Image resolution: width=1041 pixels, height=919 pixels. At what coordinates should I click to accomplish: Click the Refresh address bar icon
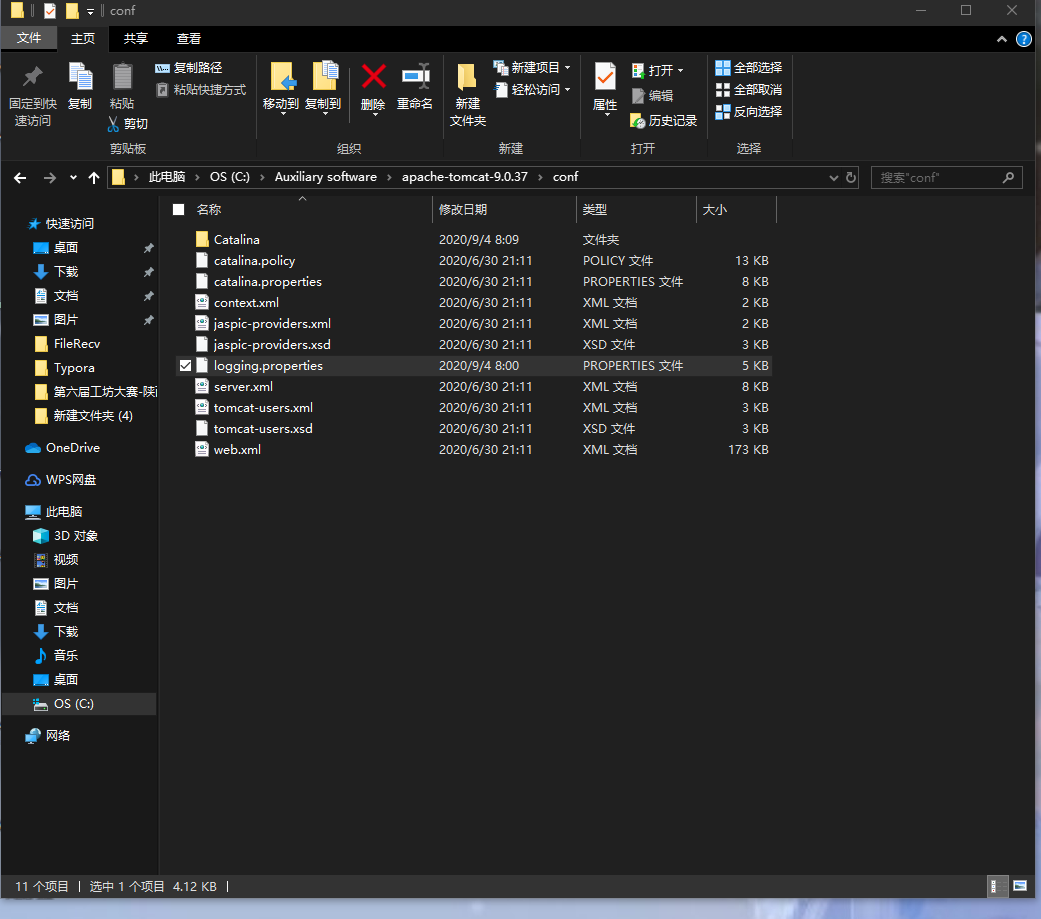click(x=851, y=177)
